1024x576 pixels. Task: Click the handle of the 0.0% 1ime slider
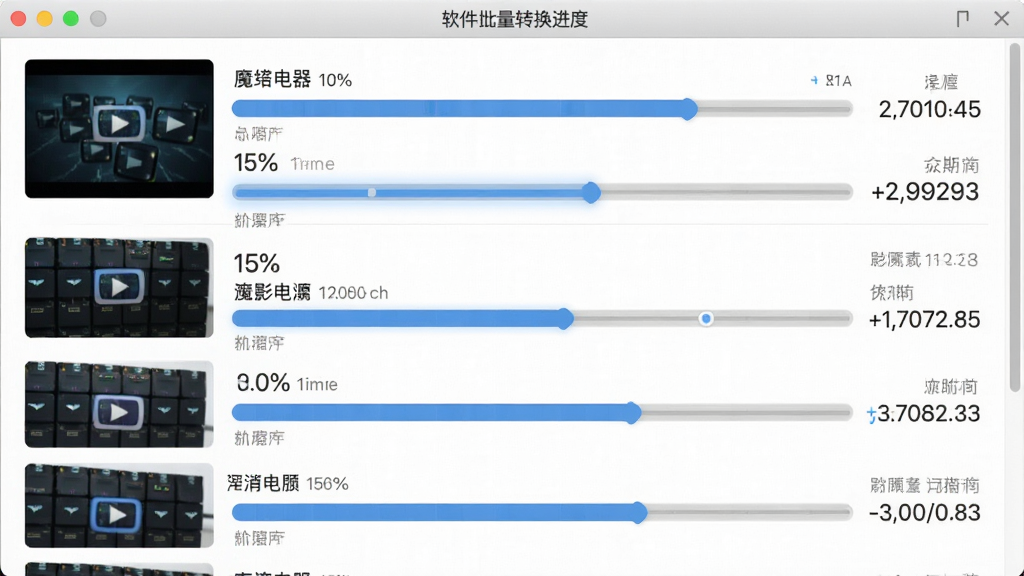pyautogui.click(x=632, y=413)
